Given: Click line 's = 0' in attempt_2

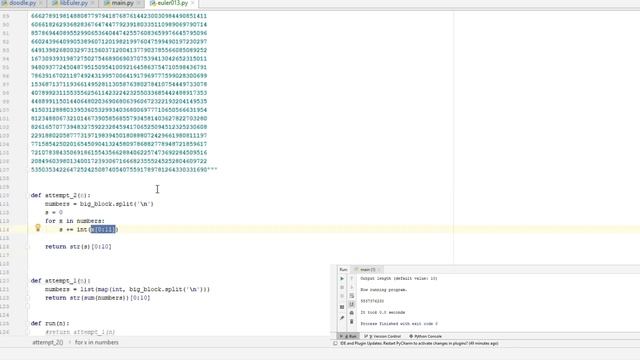Looking at the screenshot, I should click(54, 212).
